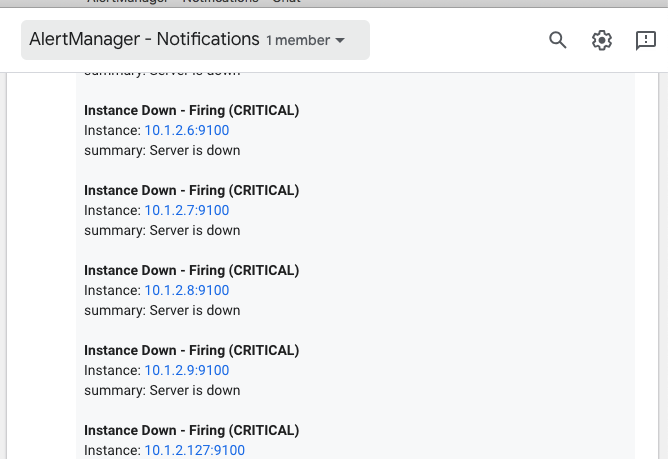The height and width of the screenshot is (459, 668).
Task: Open link 10.1.2.7:9100
Action: [x=187, y=210]
